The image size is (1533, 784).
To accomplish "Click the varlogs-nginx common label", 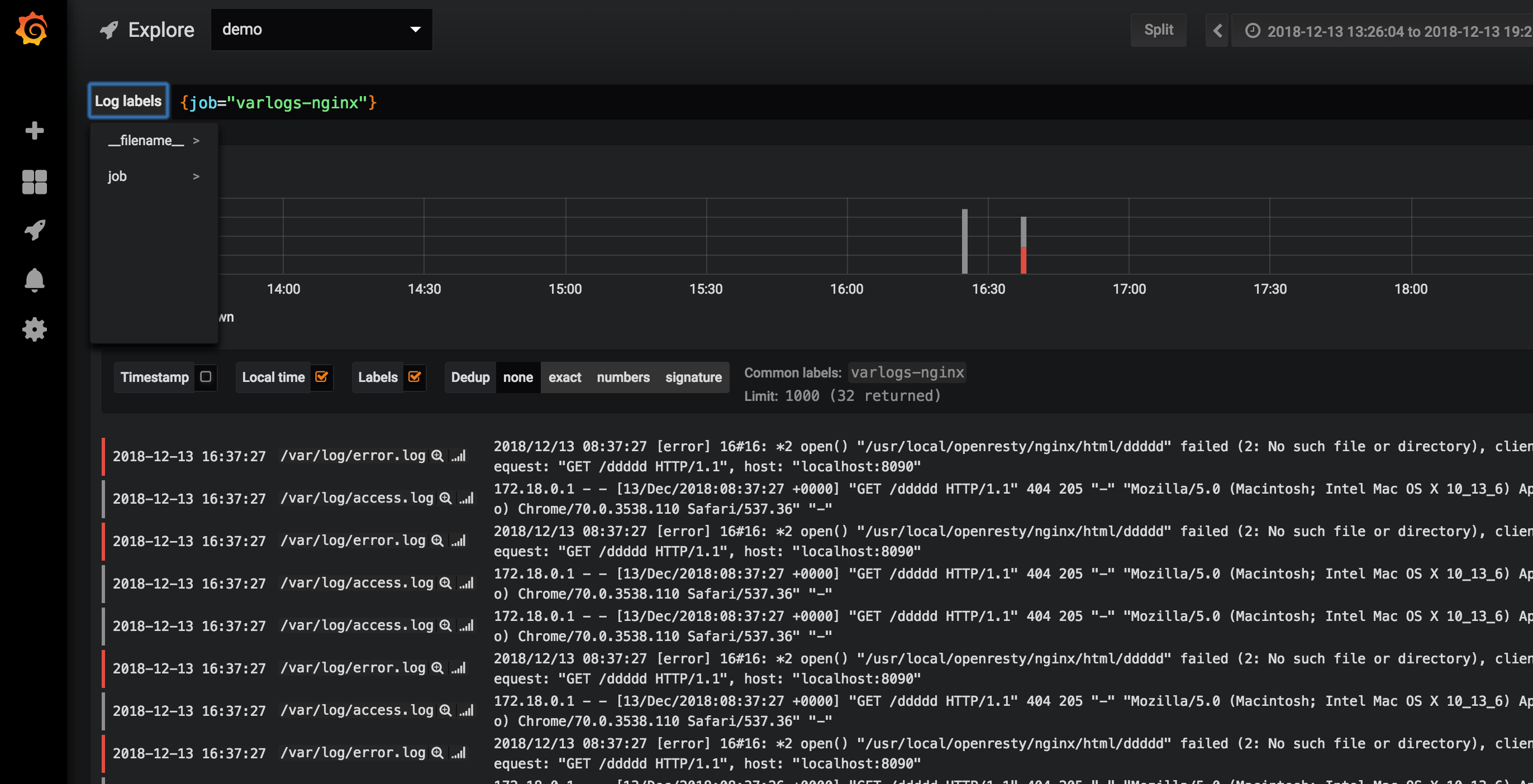I will pos(907,372).
